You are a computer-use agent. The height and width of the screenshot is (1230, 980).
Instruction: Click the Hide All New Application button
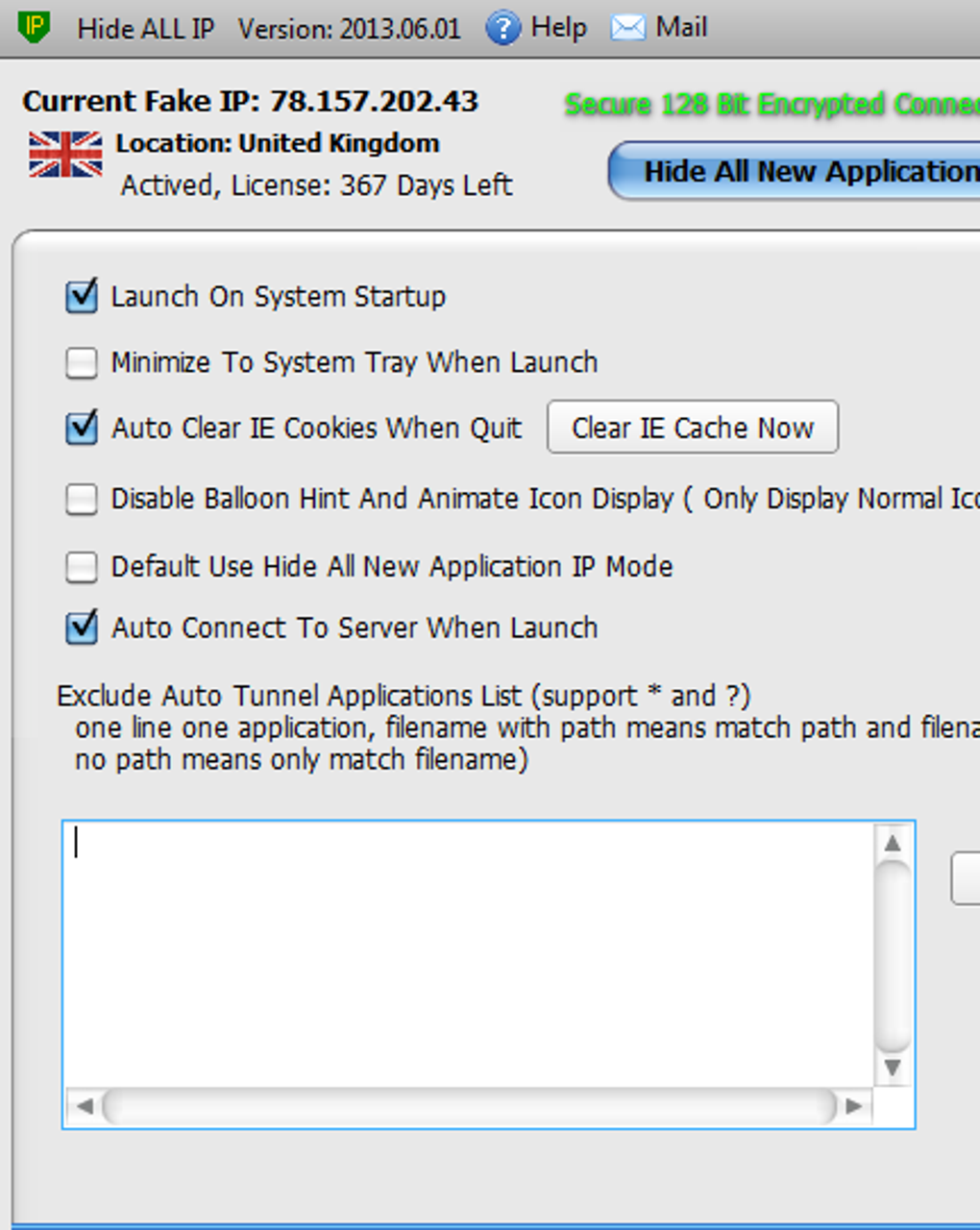coord(795,172)
